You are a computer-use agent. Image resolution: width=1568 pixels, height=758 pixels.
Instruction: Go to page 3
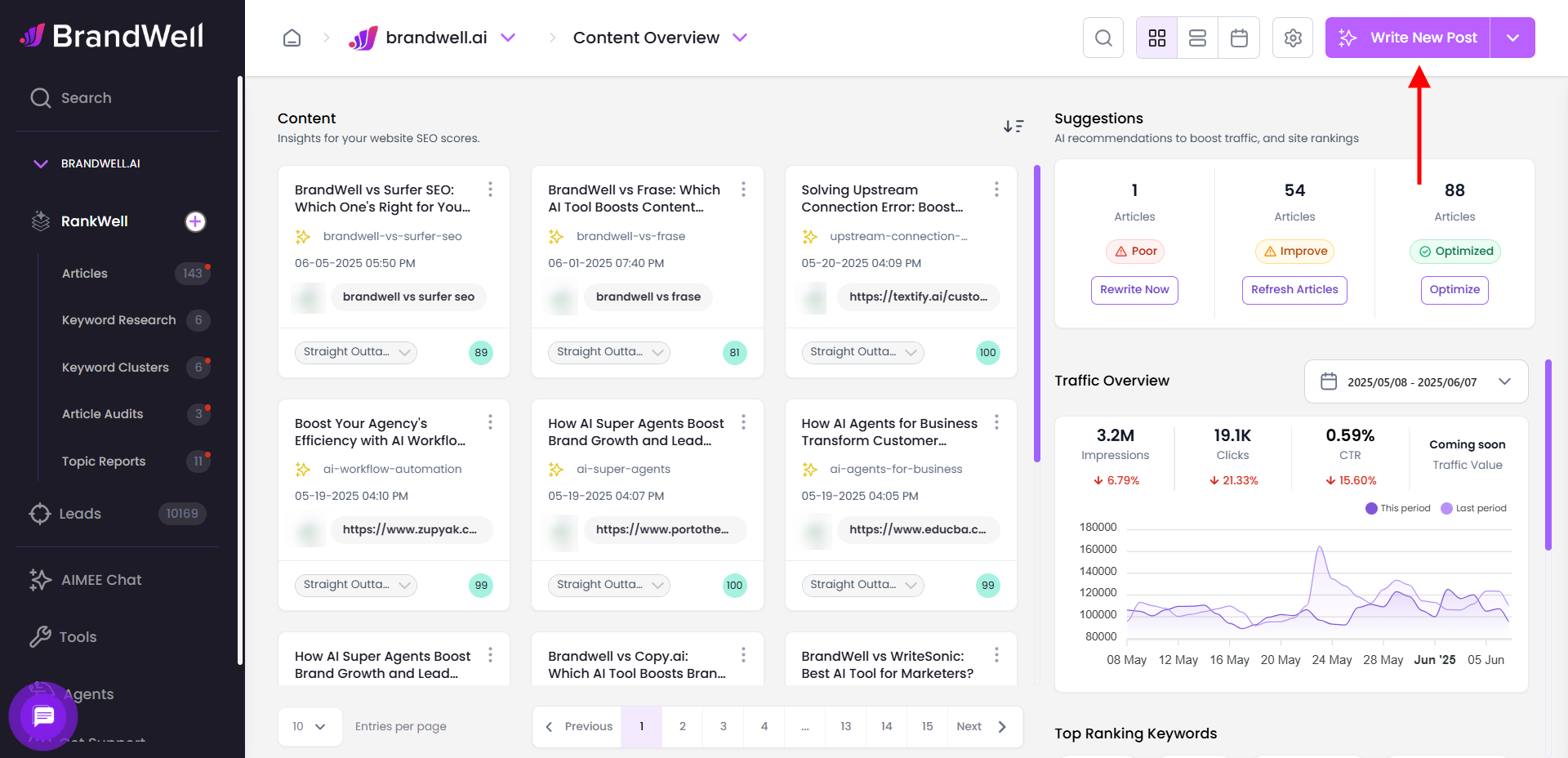pos(724,726)
